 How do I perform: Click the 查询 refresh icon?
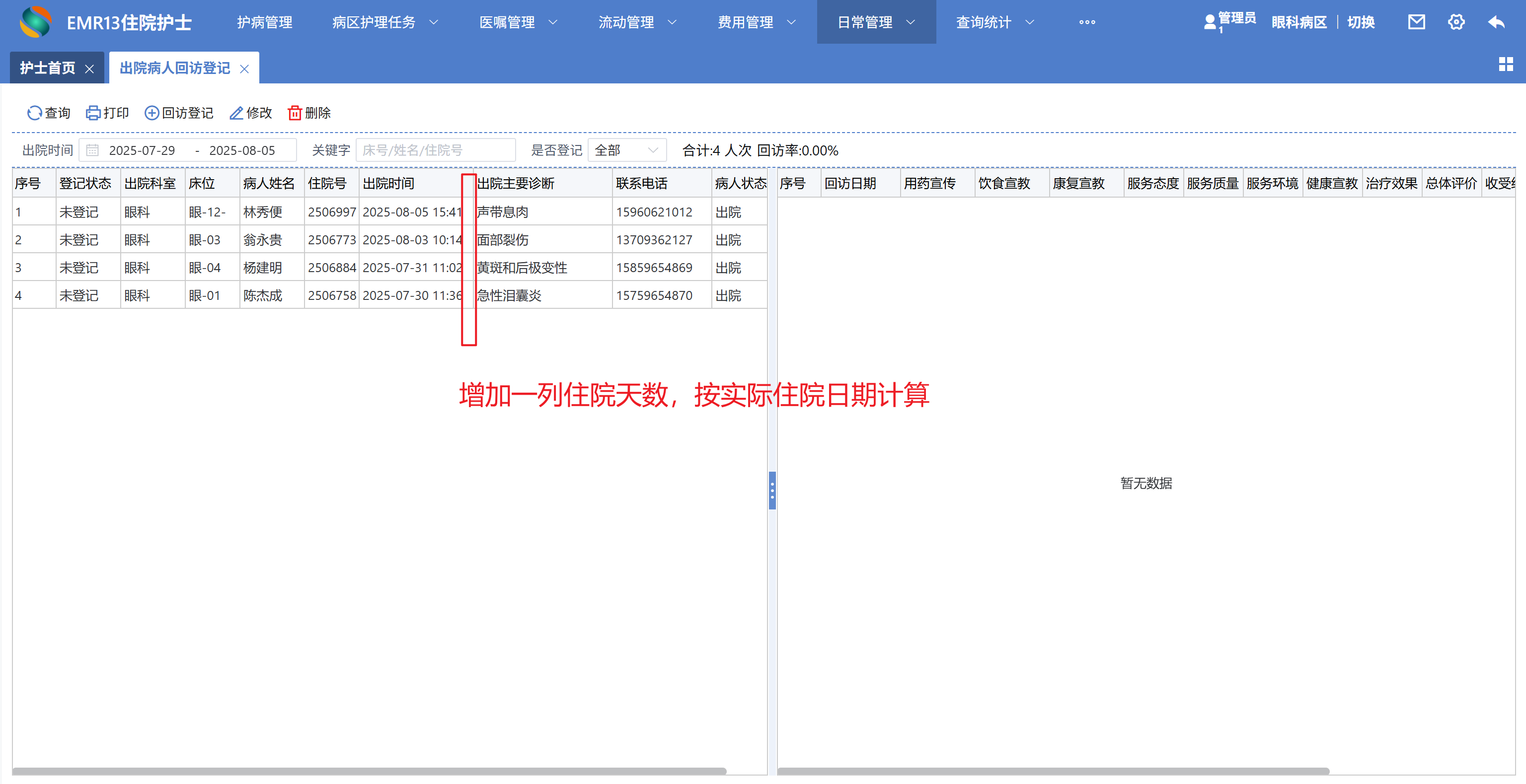point(34,113)
